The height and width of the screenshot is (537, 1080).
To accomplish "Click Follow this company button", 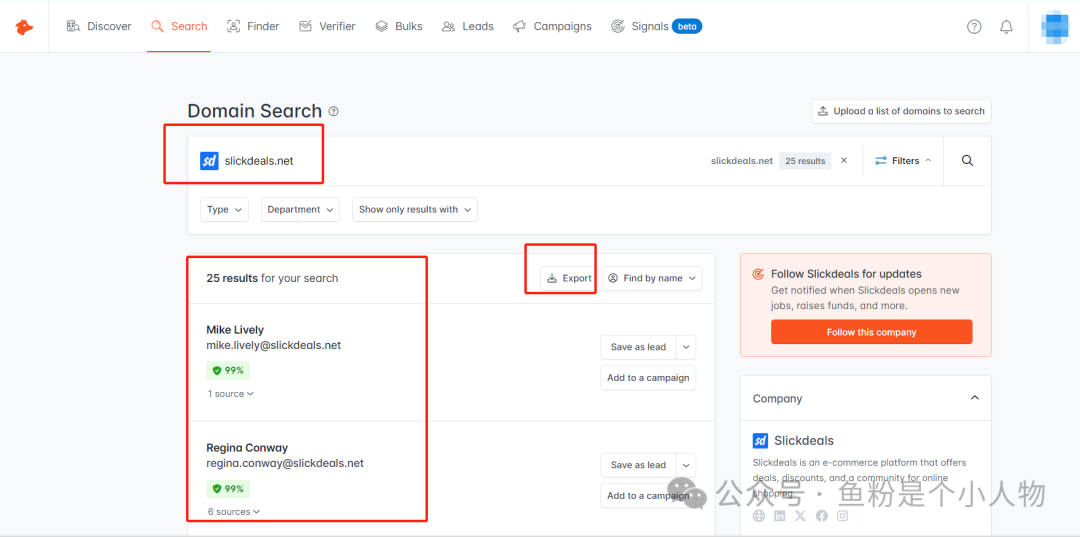I will point(871,332).
